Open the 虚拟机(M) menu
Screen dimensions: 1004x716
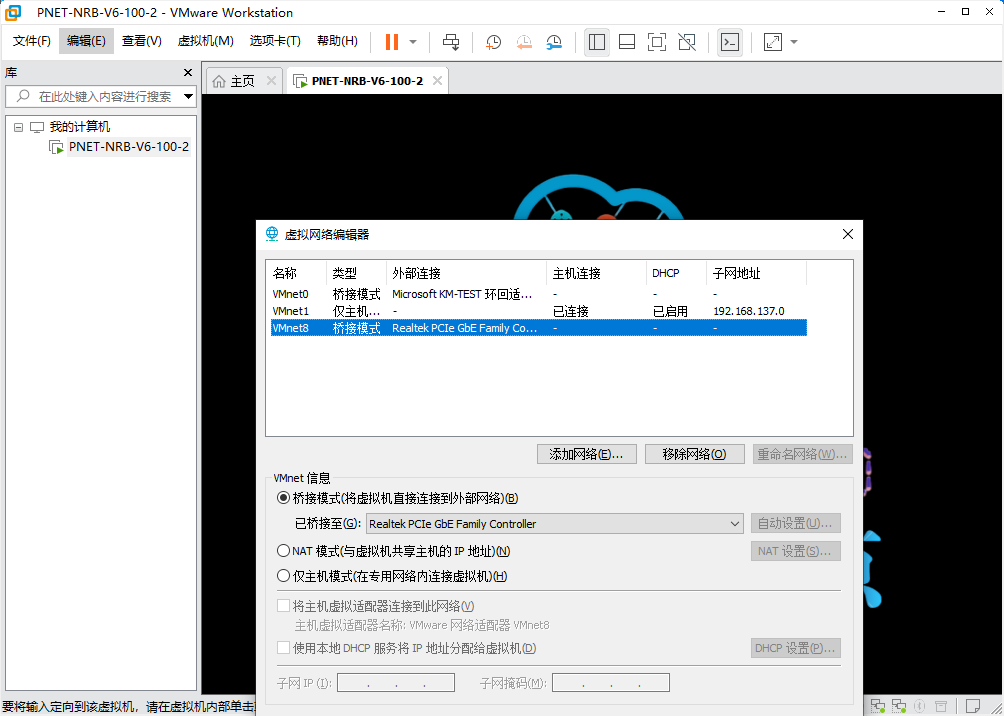pyautogui.click(x=206, y=42)
